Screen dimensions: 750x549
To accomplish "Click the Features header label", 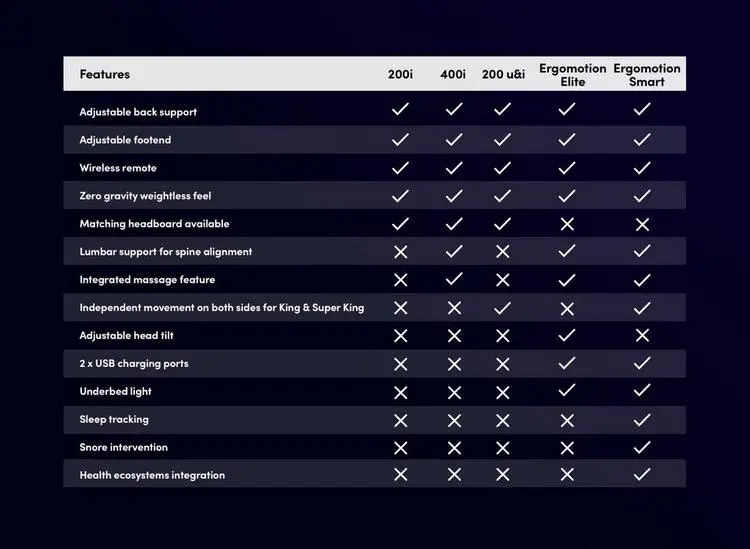I will (x=105, y=74).
